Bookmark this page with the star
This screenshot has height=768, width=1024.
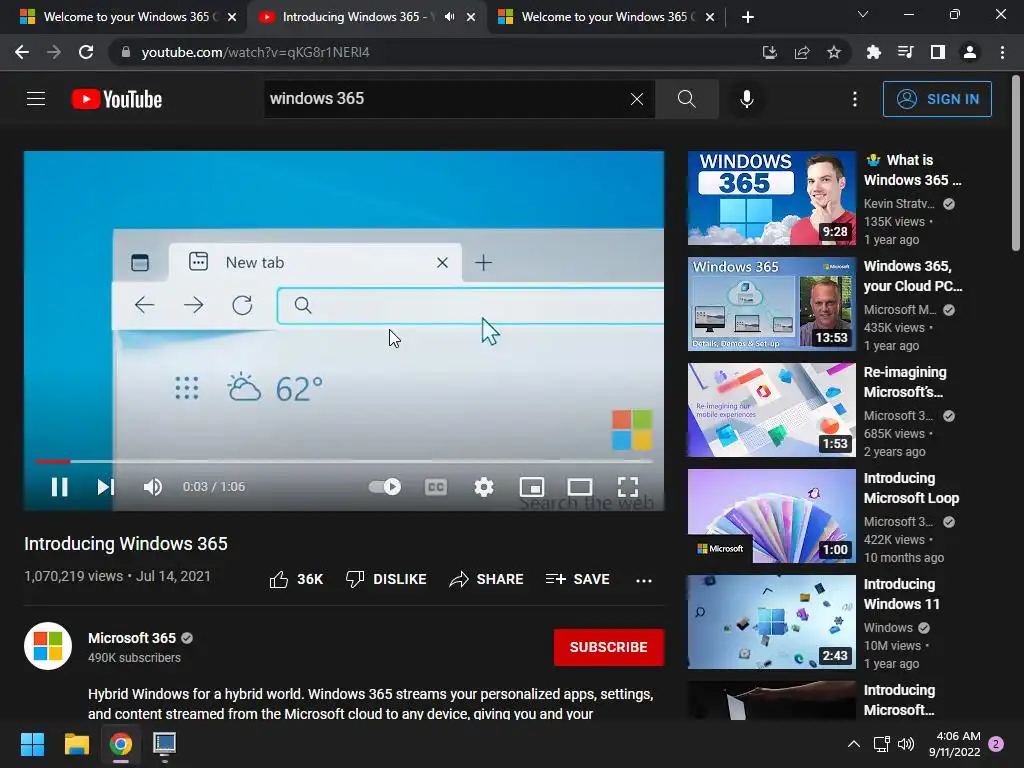click(x=834, y=52)
